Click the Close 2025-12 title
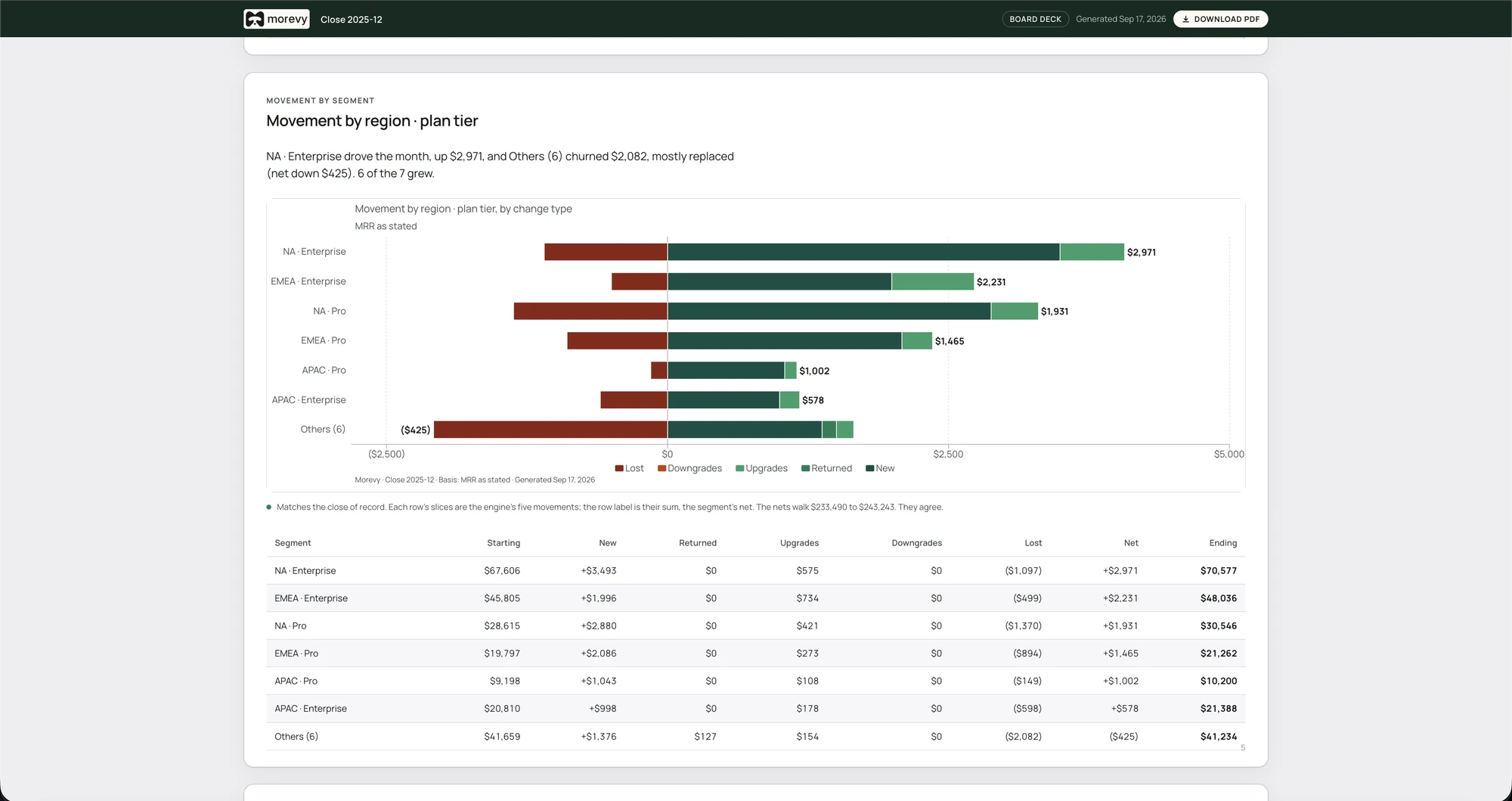 [352, 20]
